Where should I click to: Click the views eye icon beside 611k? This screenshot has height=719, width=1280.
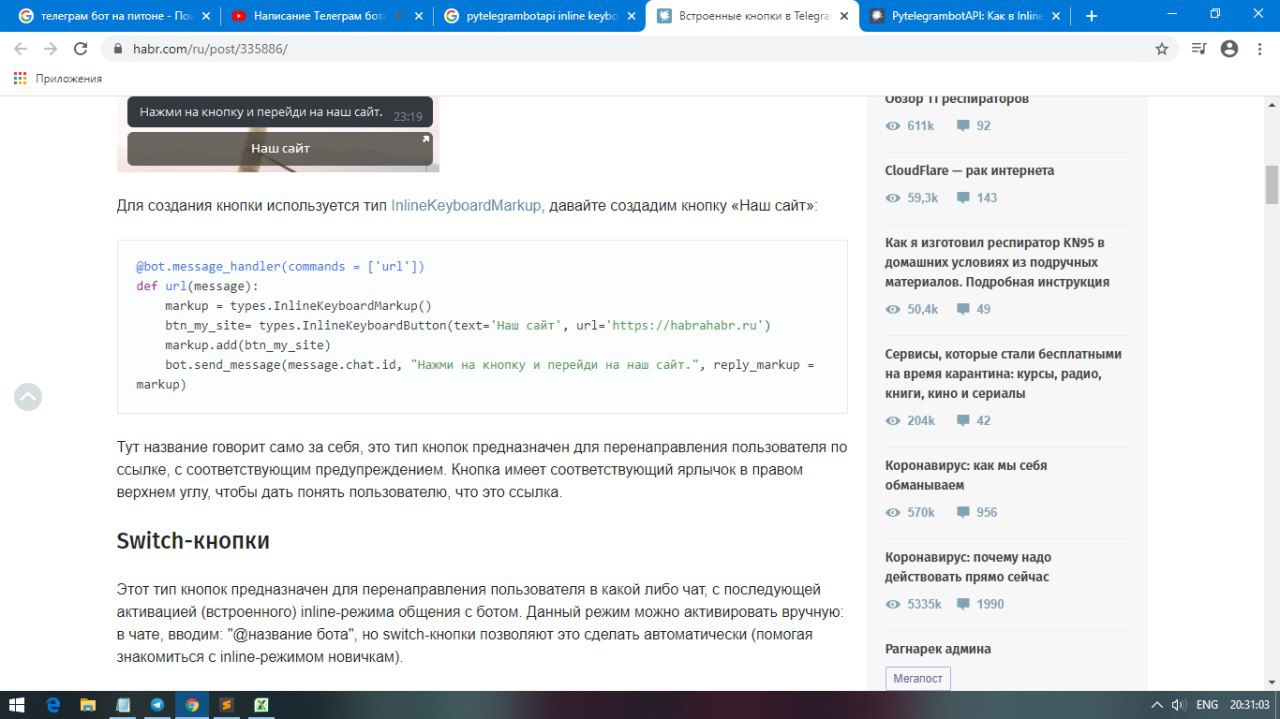point(893,126)
